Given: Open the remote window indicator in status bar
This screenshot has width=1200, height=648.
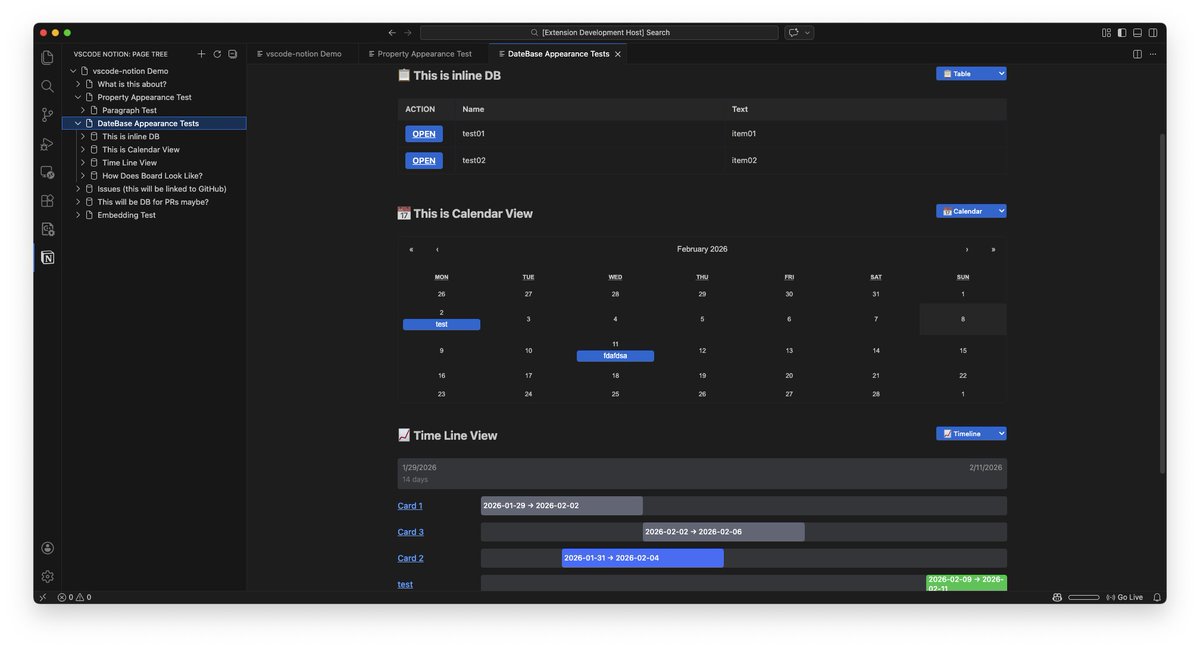Looking at the screenshot, I should point(42,597).
